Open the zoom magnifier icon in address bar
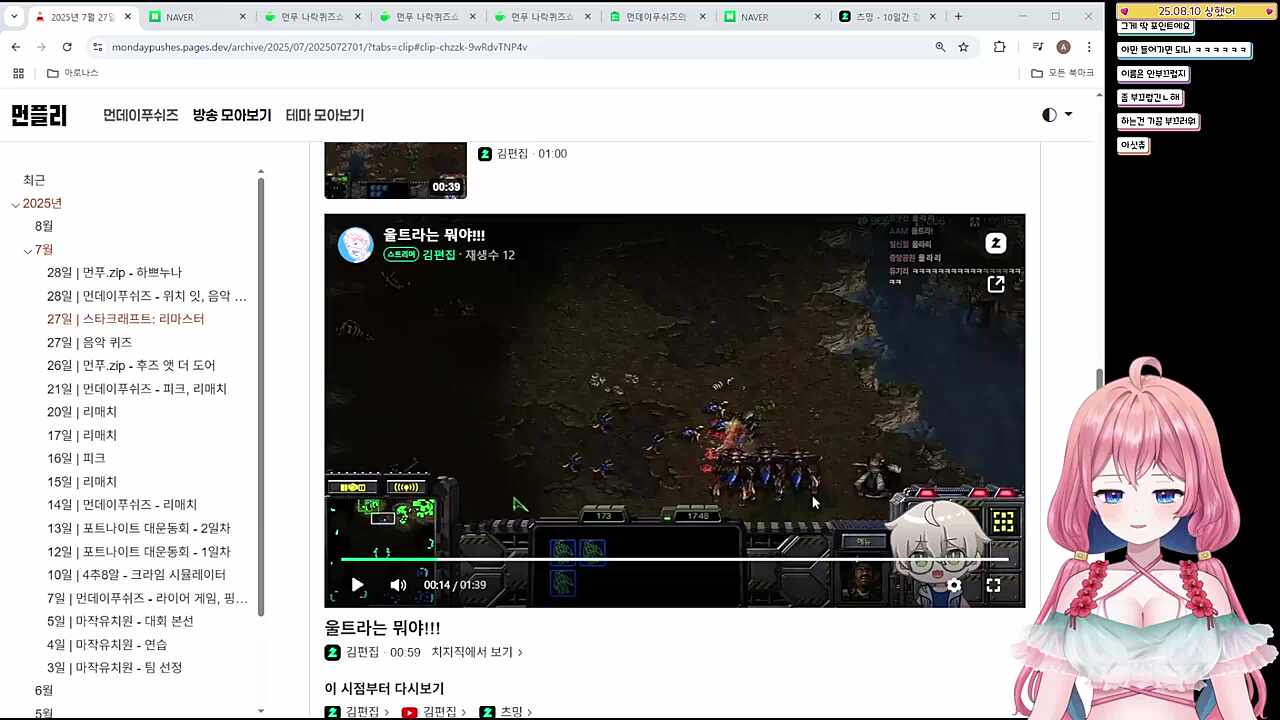This screenshot has height=720, width=1280. [940, 47]
